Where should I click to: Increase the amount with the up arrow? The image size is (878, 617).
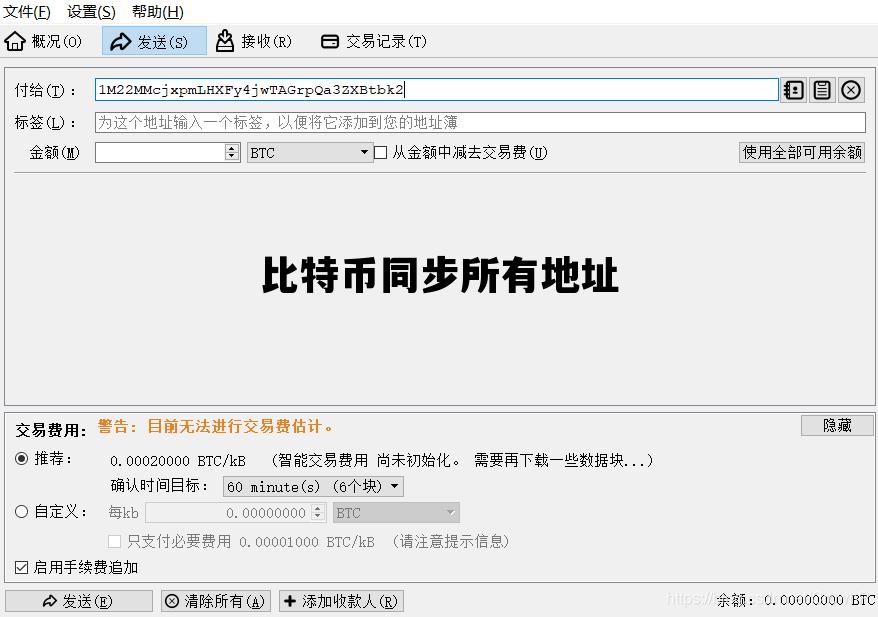coord(232,148)
